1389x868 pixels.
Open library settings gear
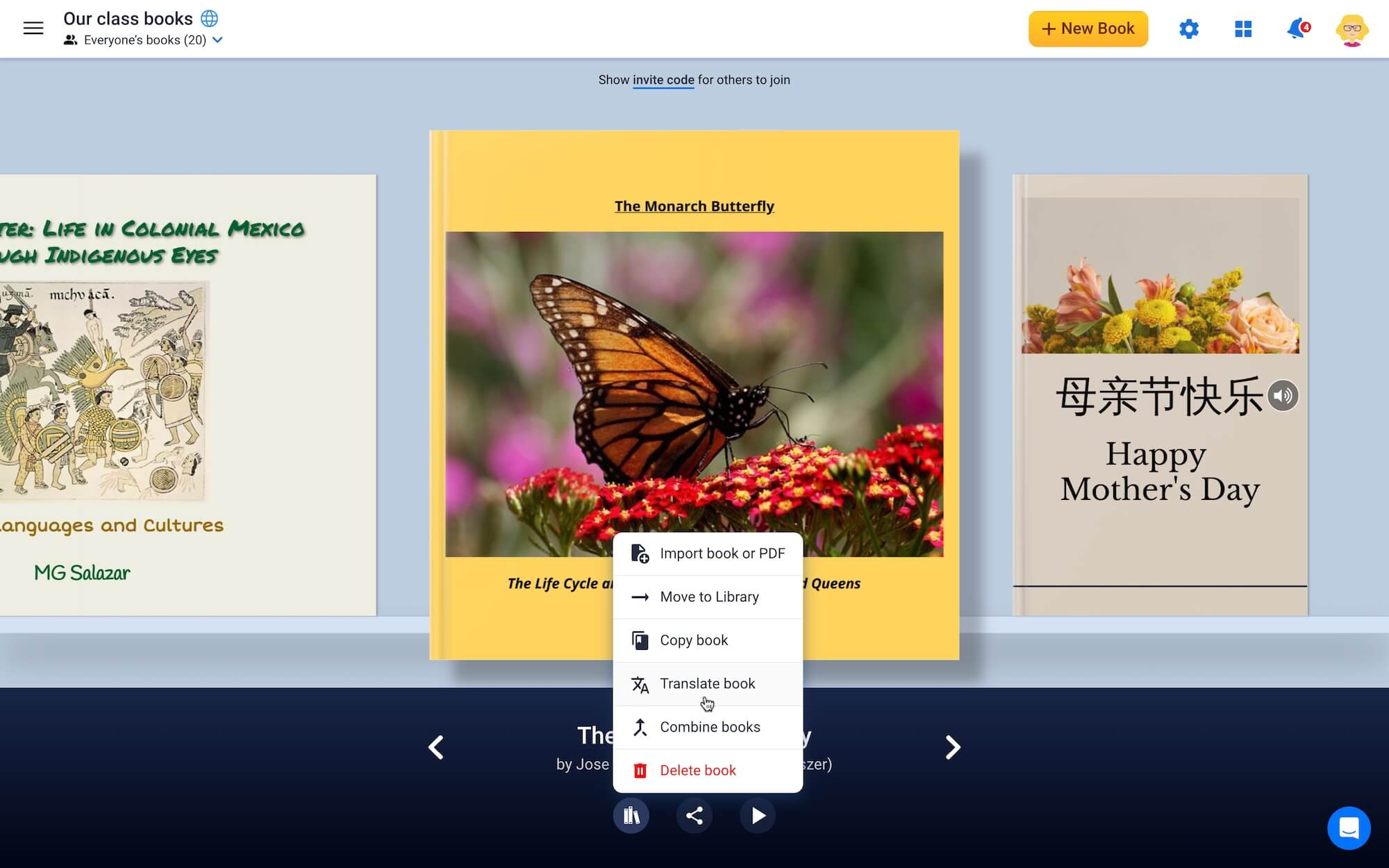1188,29
